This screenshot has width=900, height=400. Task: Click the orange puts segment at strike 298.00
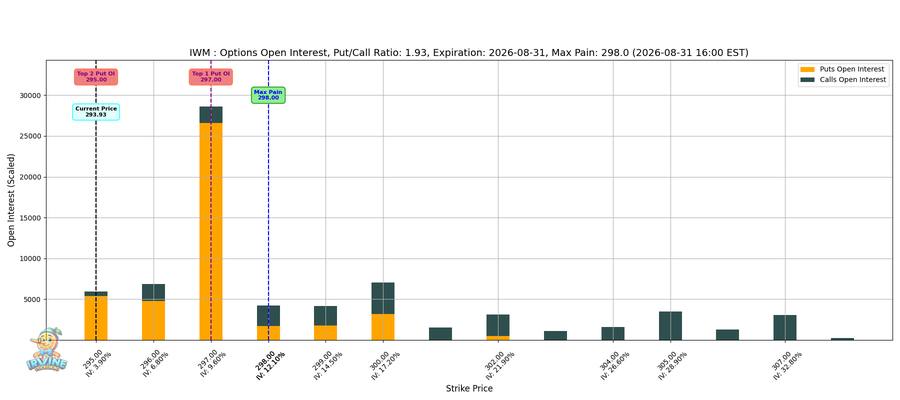click(x=268, y=333)
